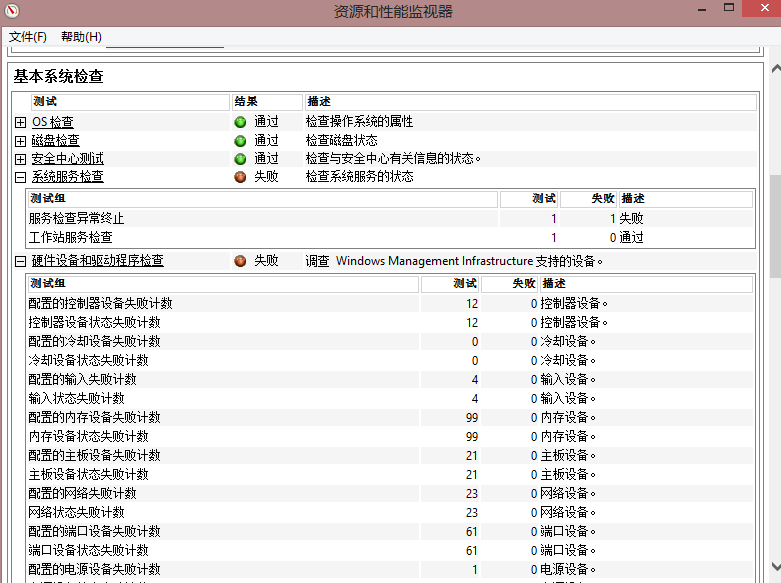
Task: Collapse the 硬件设备和驱动程序检查 section
Action: coord(20,261)
